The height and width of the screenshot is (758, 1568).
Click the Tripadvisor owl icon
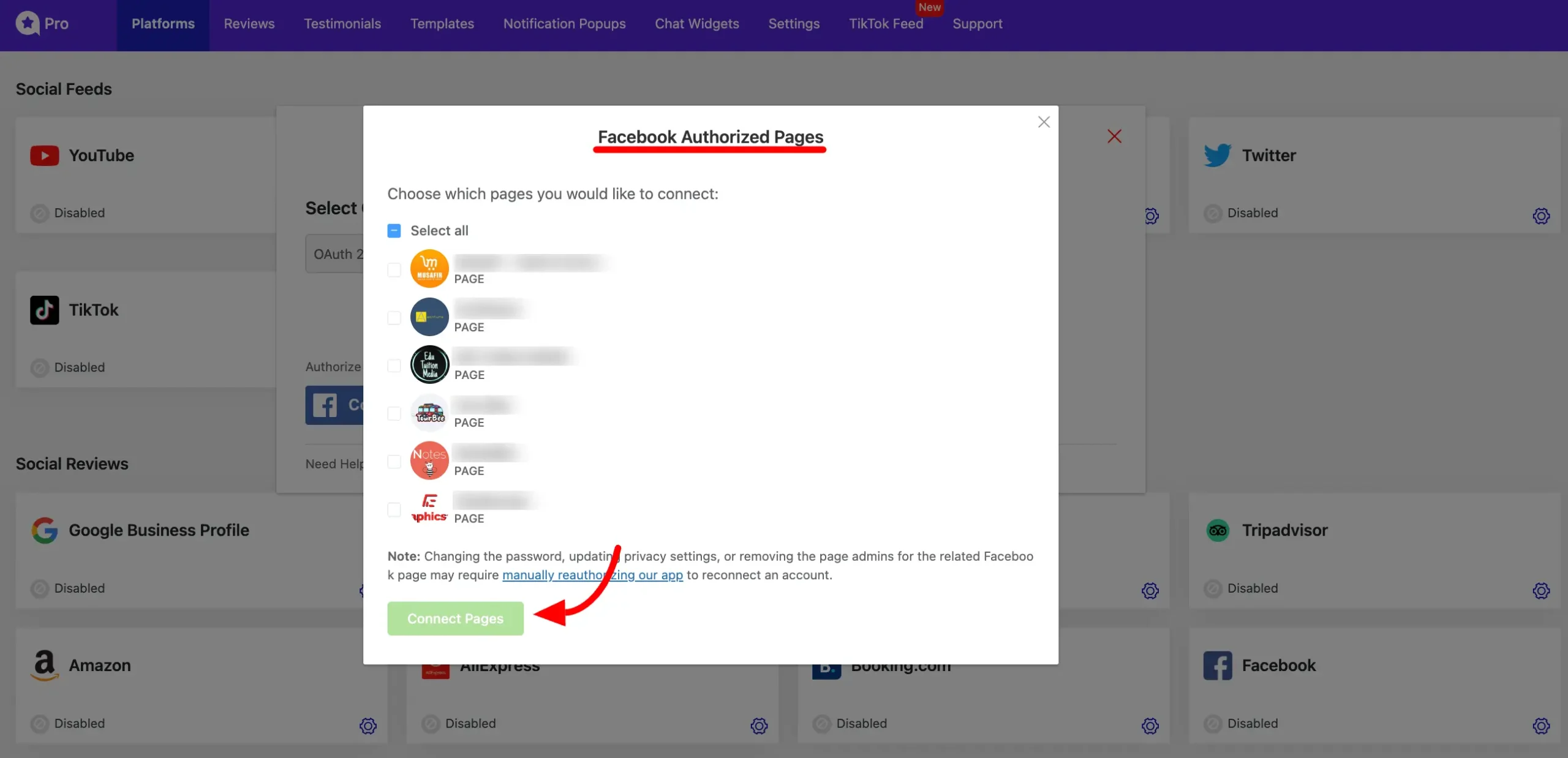[x=1217, y=530]
